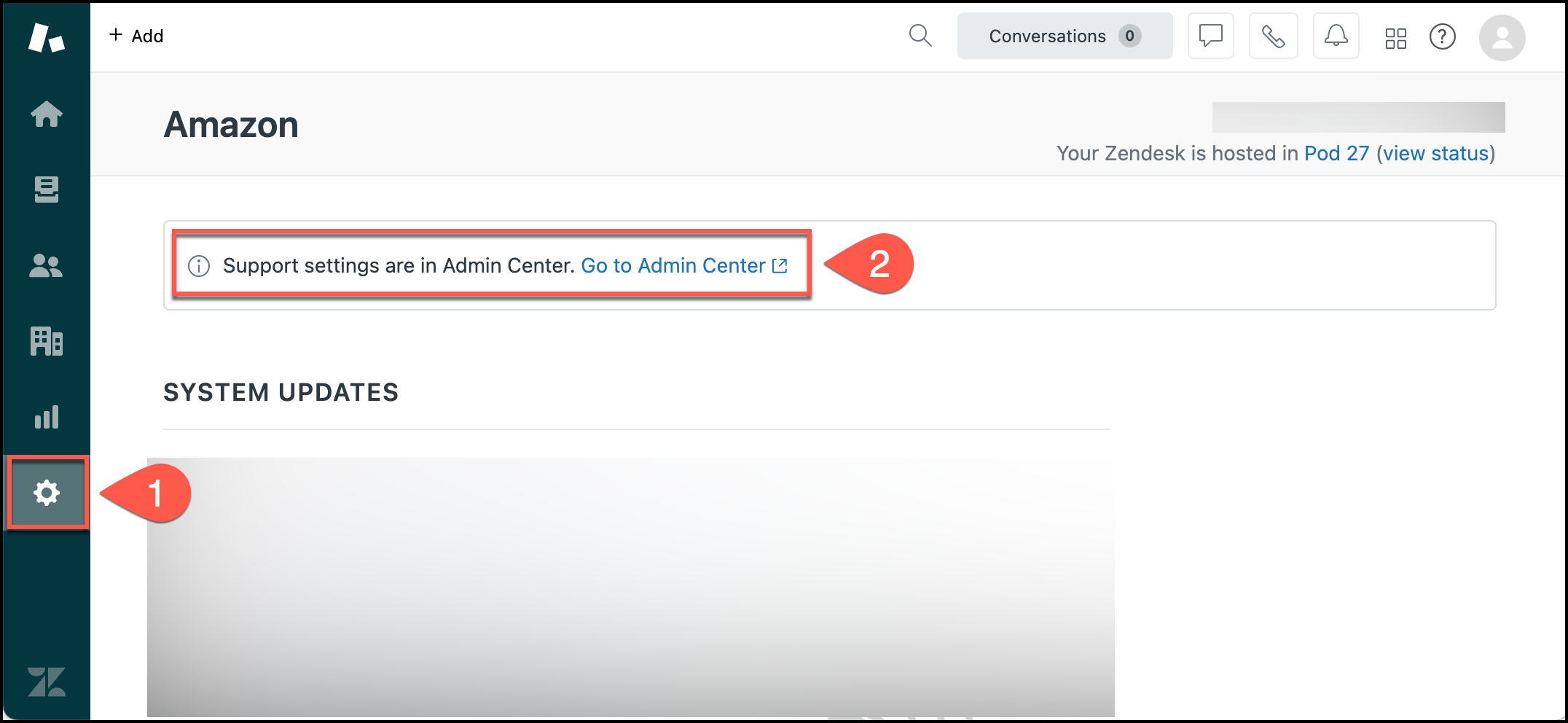Open the help question mark icon
Viewport: 1568px width, 723px height.
pyautogui.click(x=1443, y=35)
